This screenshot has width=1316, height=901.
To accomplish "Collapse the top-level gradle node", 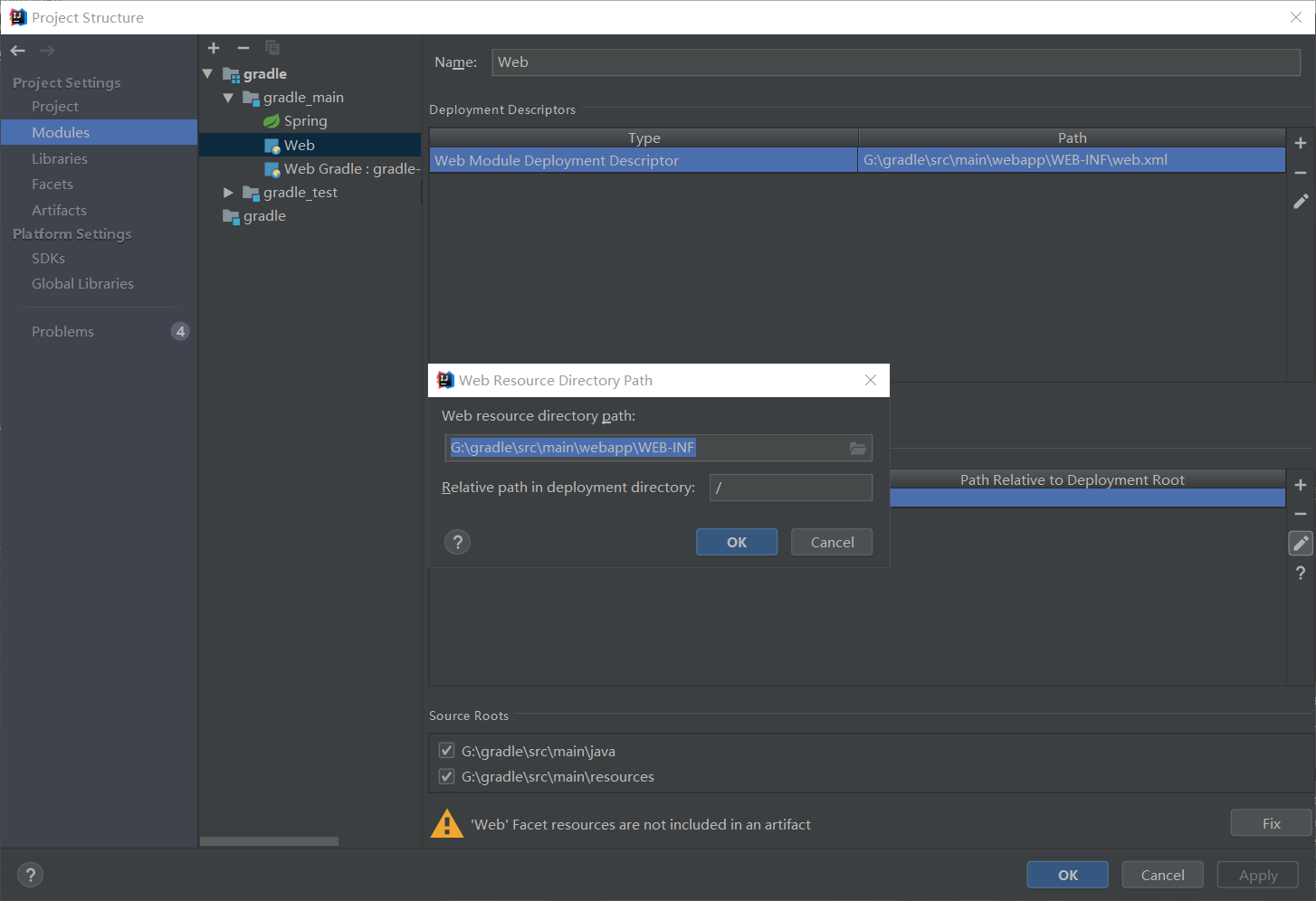I will point(207,73).
